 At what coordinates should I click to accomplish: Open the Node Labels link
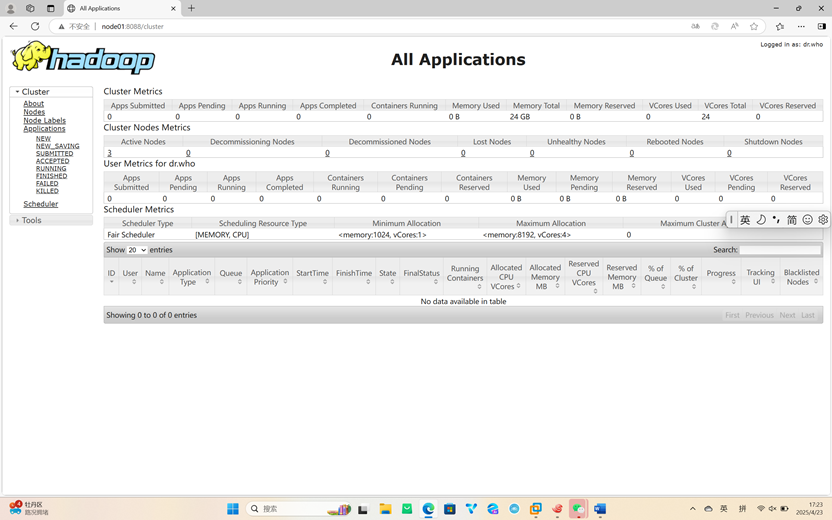pos(45,120)
